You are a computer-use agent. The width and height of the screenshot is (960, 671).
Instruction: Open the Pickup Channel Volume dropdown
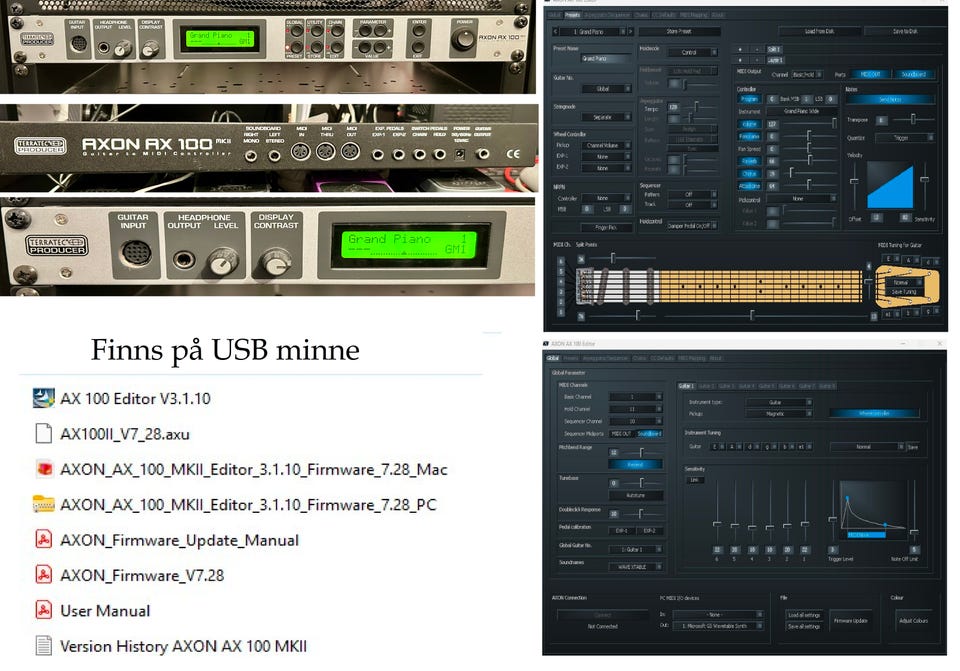click(x=606, y=146)
